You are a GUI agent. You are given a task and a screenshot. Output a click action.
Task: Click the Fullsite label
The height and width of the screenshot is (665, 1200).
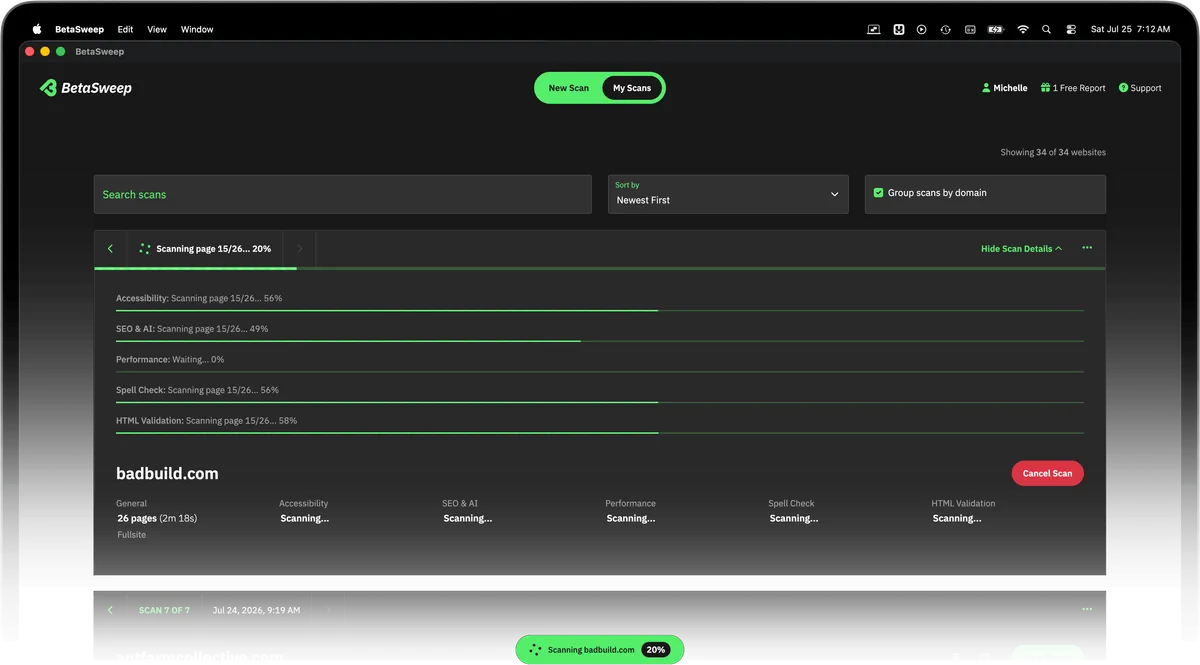132,535
